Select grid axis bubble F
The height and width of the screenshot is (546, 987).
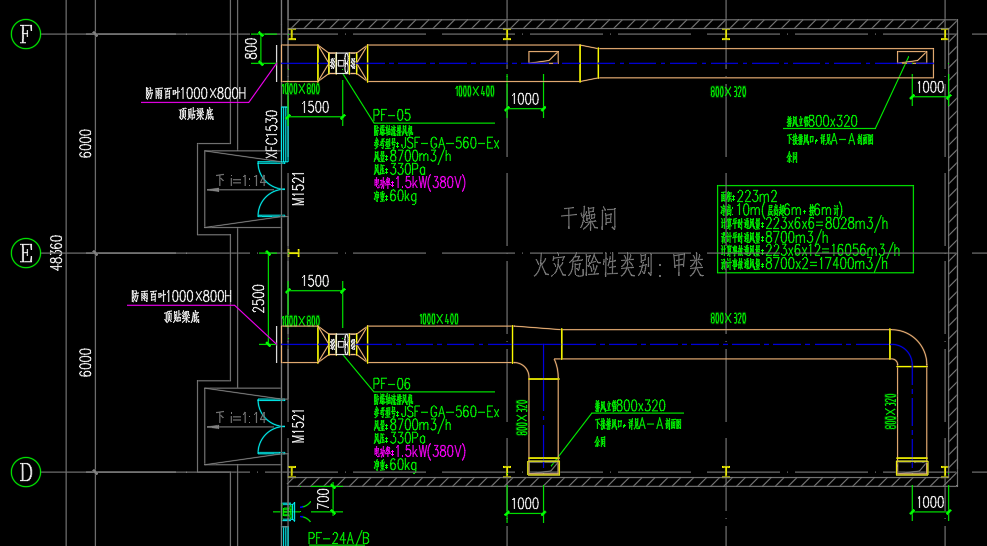(25, 35)
